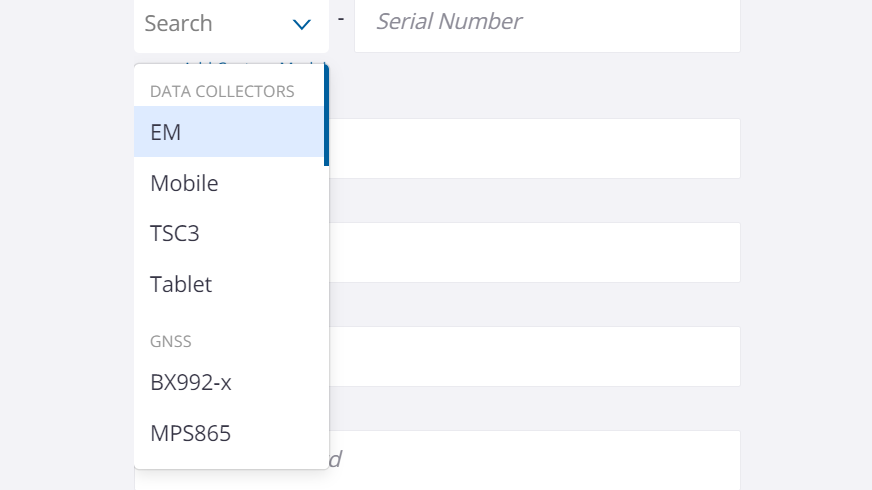The image size is (872, 490).
Task: Click the DATA COLLECTORS group header
Action: tap(222, 91)
